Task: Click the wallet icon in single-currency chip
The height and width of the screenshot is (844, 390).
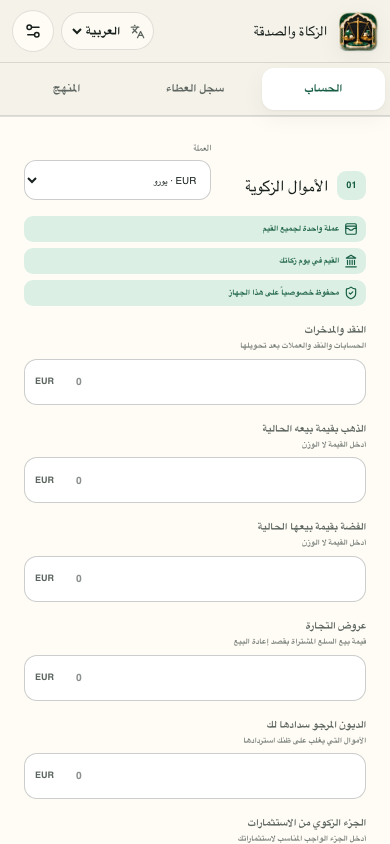Action: [x=351, y=229]
